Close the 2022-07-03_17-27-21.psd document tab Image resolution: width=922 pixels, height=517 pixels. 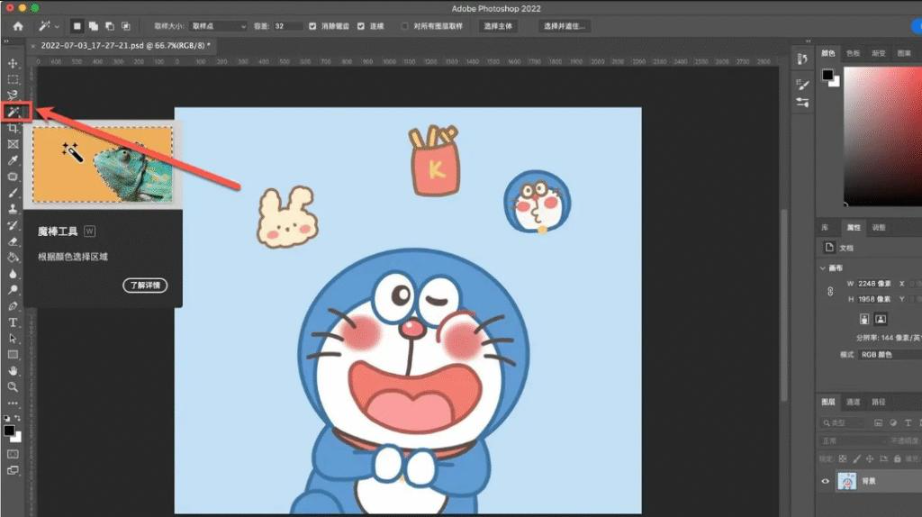(33, 45)
